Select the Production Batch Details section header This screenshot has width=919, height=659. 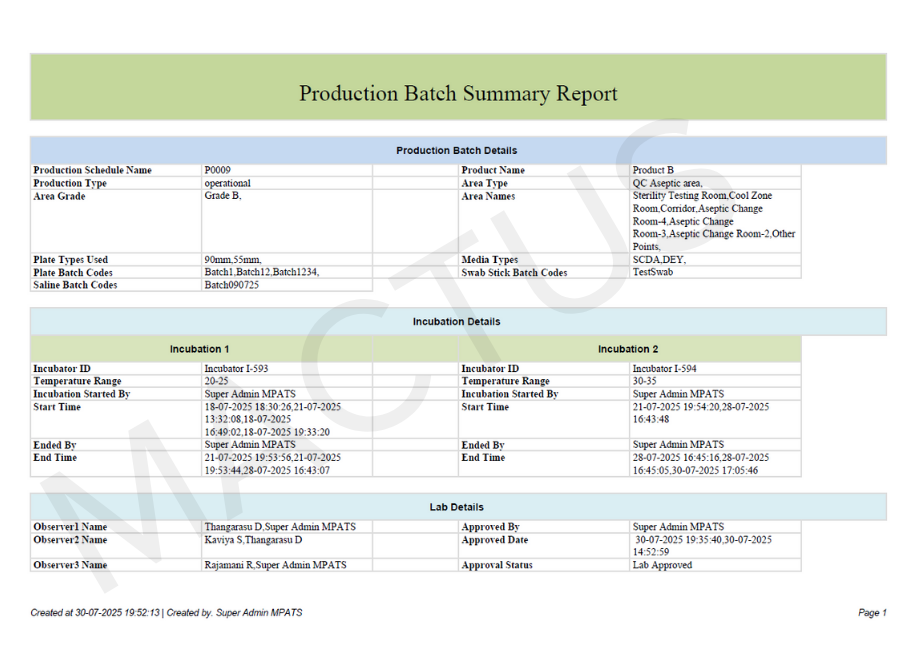click(x=456, y=151)
